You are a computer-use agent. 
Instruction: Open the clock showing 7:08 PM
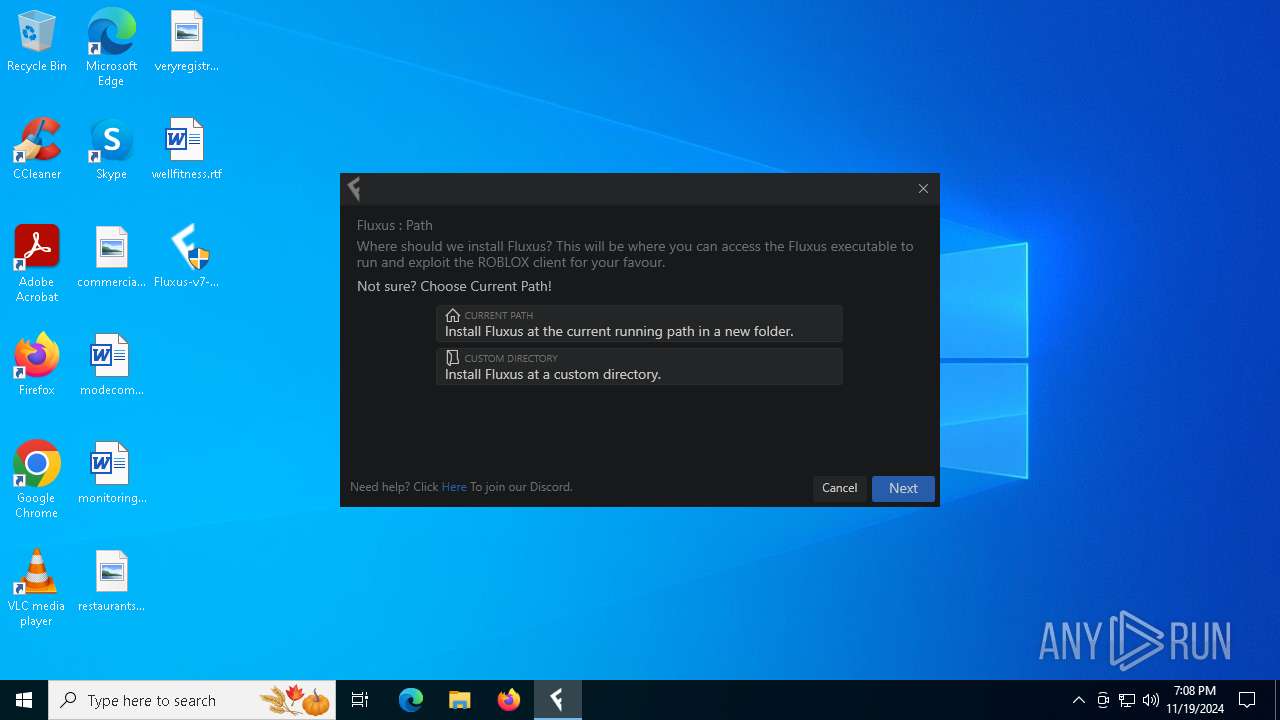[x=1195, y=700]
